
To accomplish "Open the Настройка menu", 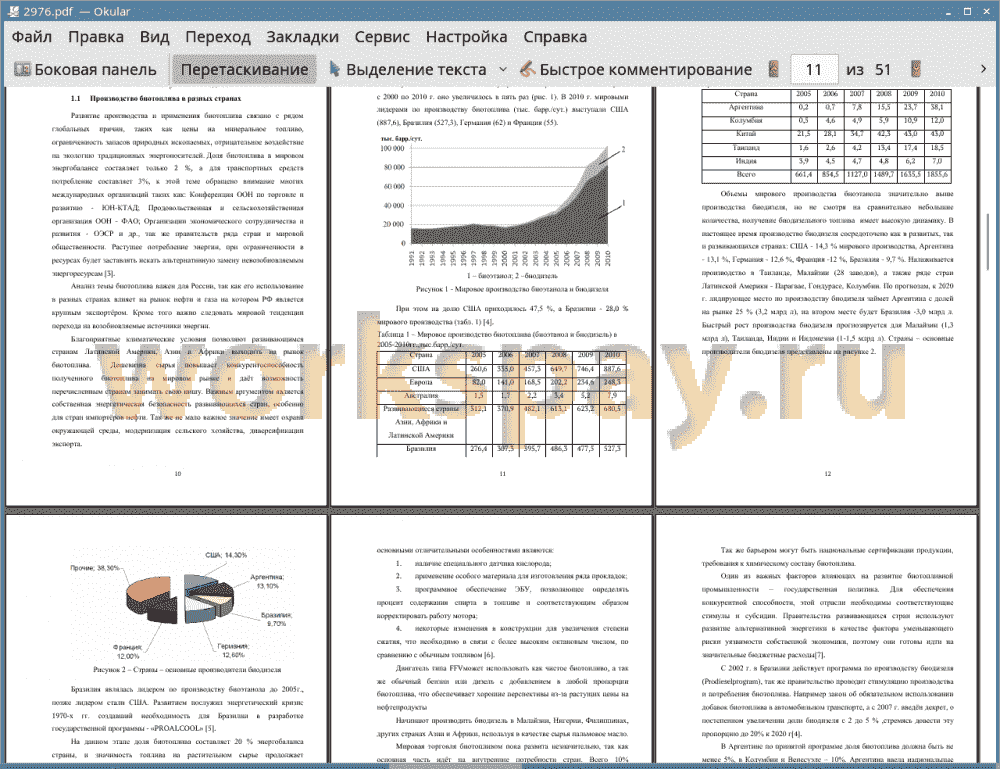I will pos(466,37).
